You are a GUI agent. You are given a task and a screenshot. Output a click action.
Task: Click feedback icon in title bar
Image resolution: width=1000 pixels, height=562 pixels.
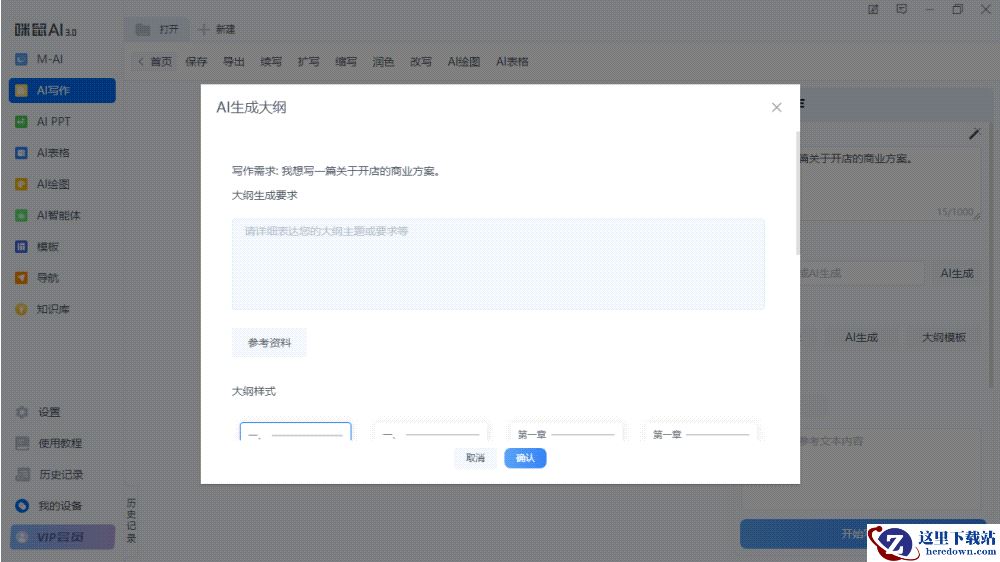901,10
